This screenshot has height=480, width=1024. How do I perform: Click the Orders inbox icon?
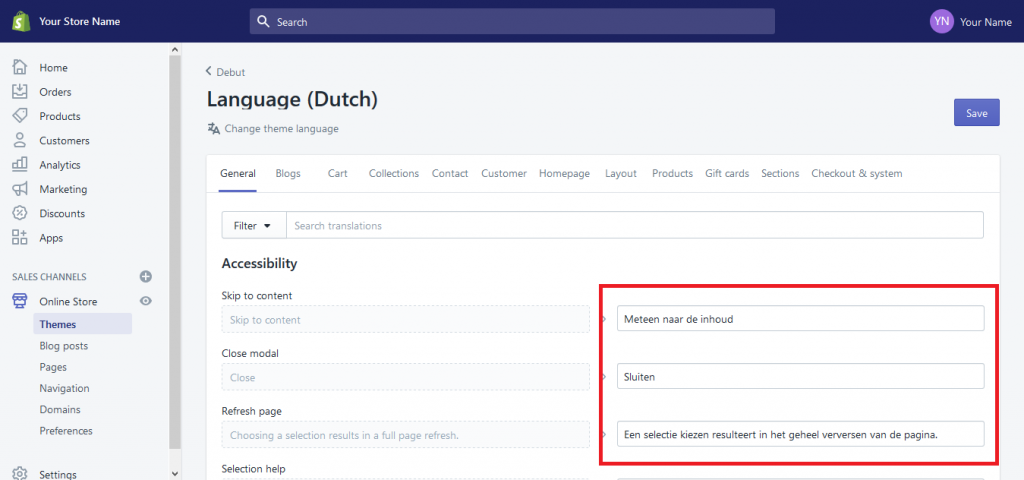tap(20, 91)
